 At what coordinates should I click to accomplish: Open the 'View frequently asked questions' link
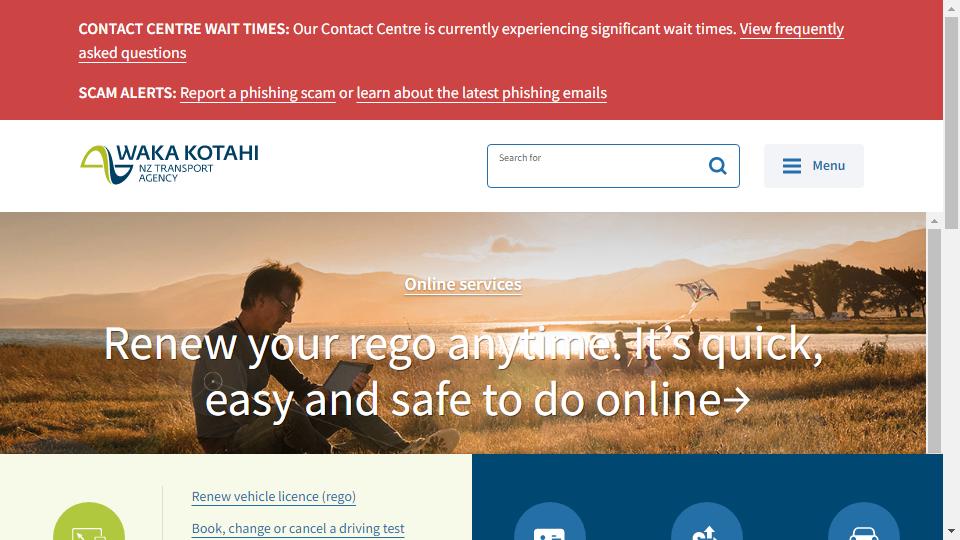[x=461, y=40]
